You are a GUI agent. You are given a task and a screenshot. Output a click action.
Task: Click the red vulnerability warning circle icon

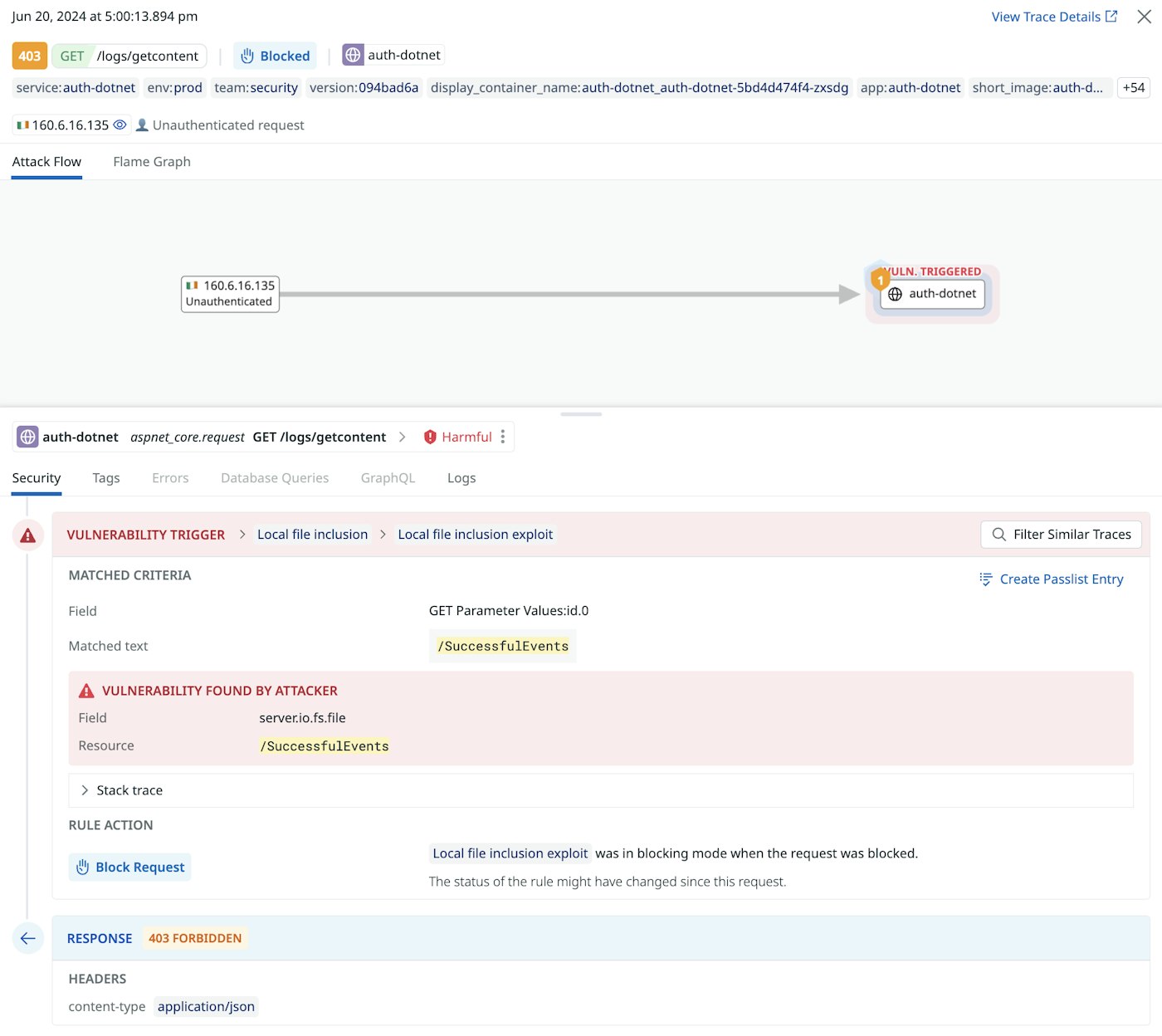click(28, 535)
